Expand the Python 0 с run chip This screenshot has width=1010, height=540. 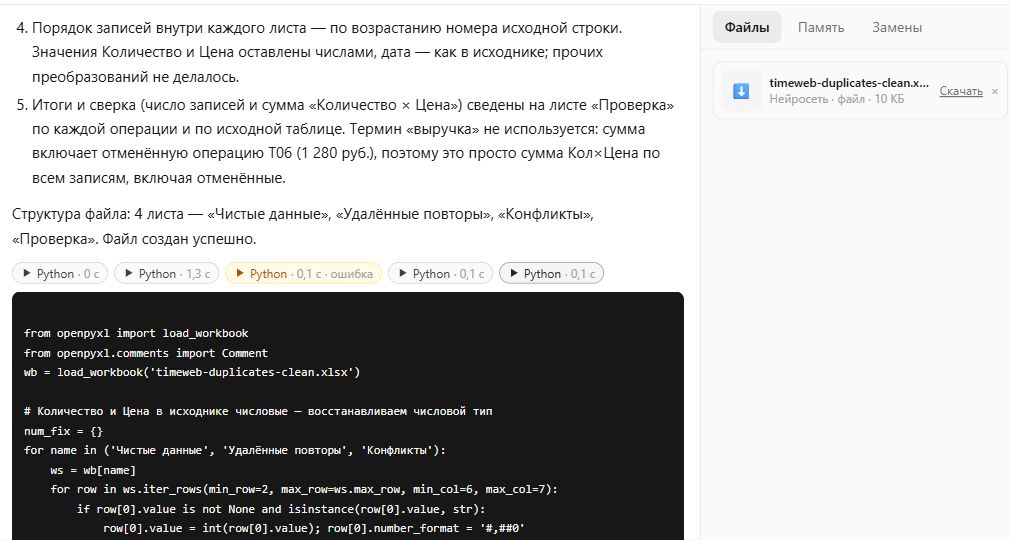click(60, 273)
